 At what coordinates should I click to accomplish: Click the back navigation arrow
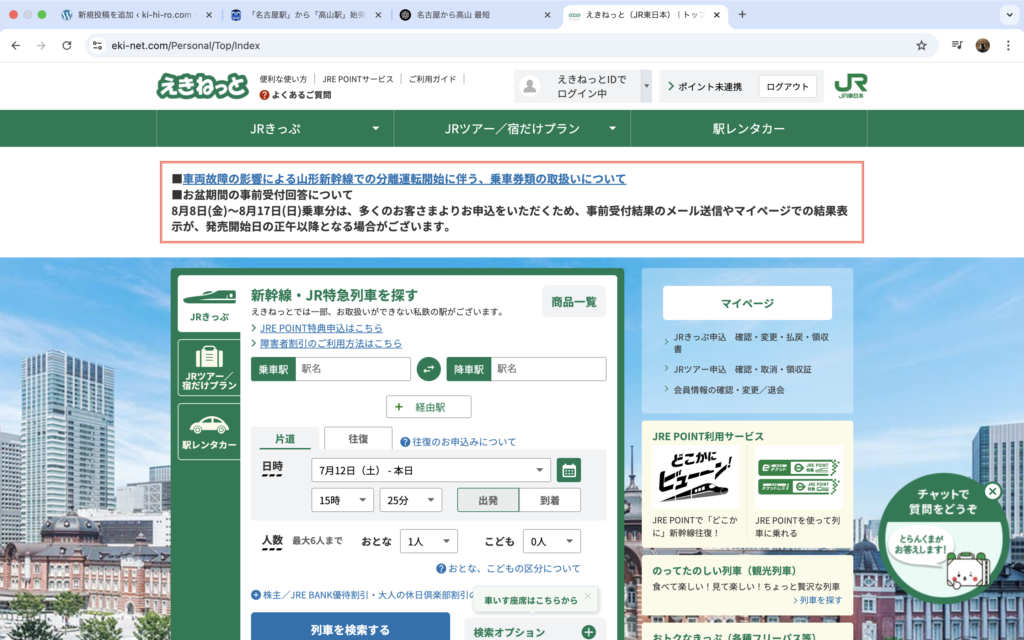[x=16, y=46]
